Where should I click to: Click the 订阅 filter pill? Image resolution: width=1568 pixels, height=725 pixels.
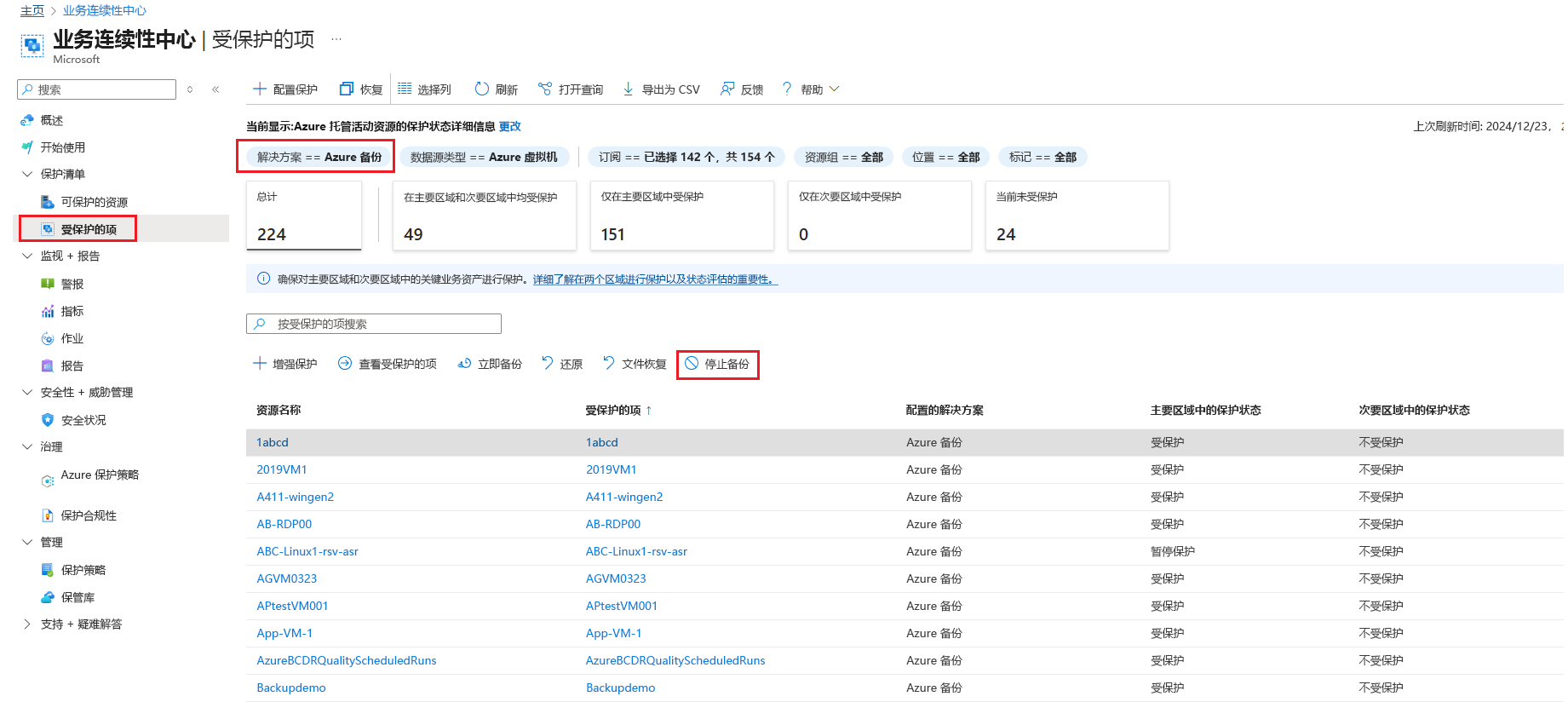[x=686, y=157]
